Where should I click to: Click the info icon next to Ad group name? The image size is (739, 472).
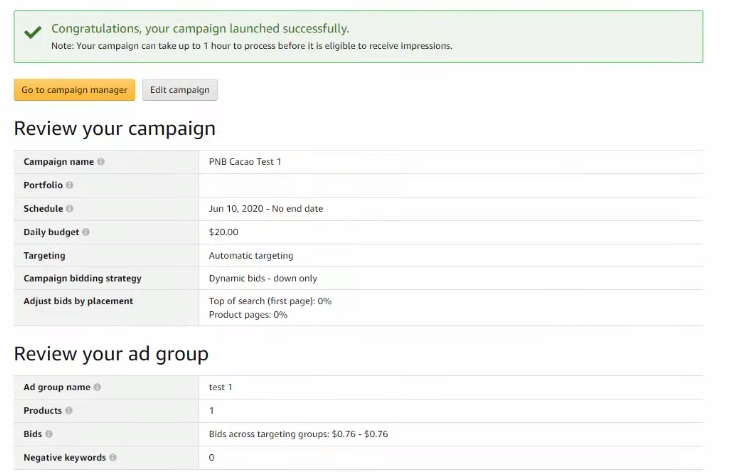tap(97, 387)
